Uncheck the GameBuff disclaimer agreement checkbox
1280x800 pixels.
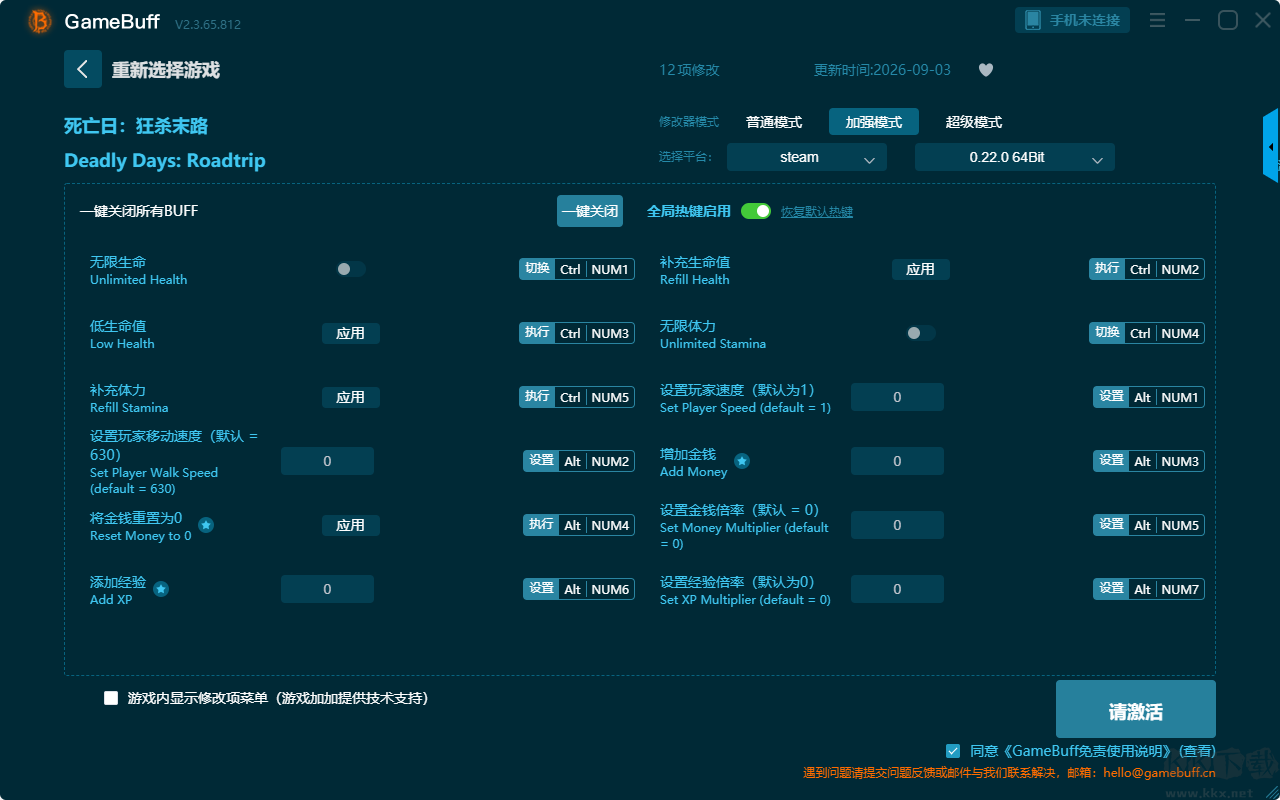(x=953, y=750)
